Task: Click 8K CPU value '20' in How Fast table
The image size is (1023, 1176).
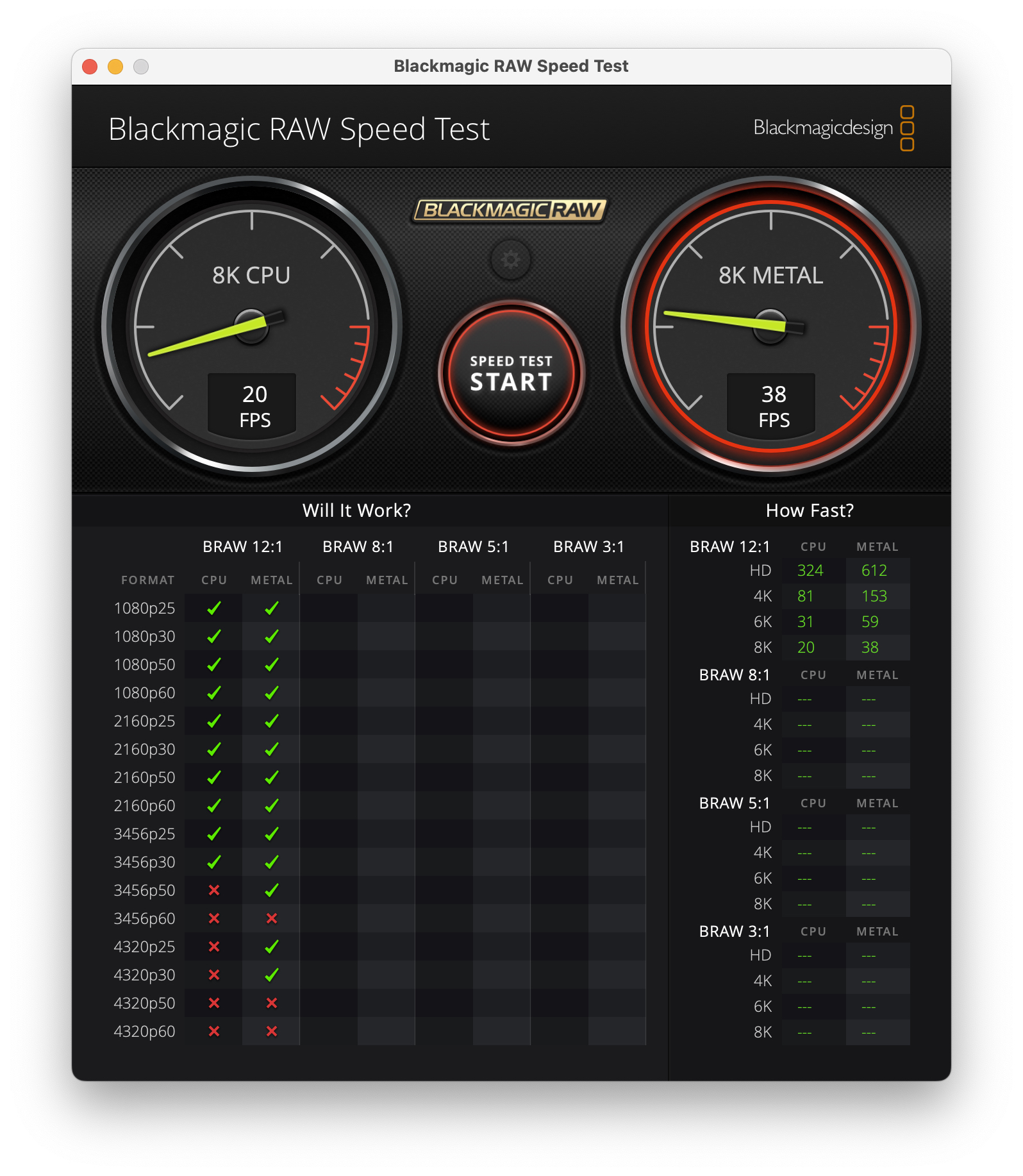Action: [x=806, y=648]
